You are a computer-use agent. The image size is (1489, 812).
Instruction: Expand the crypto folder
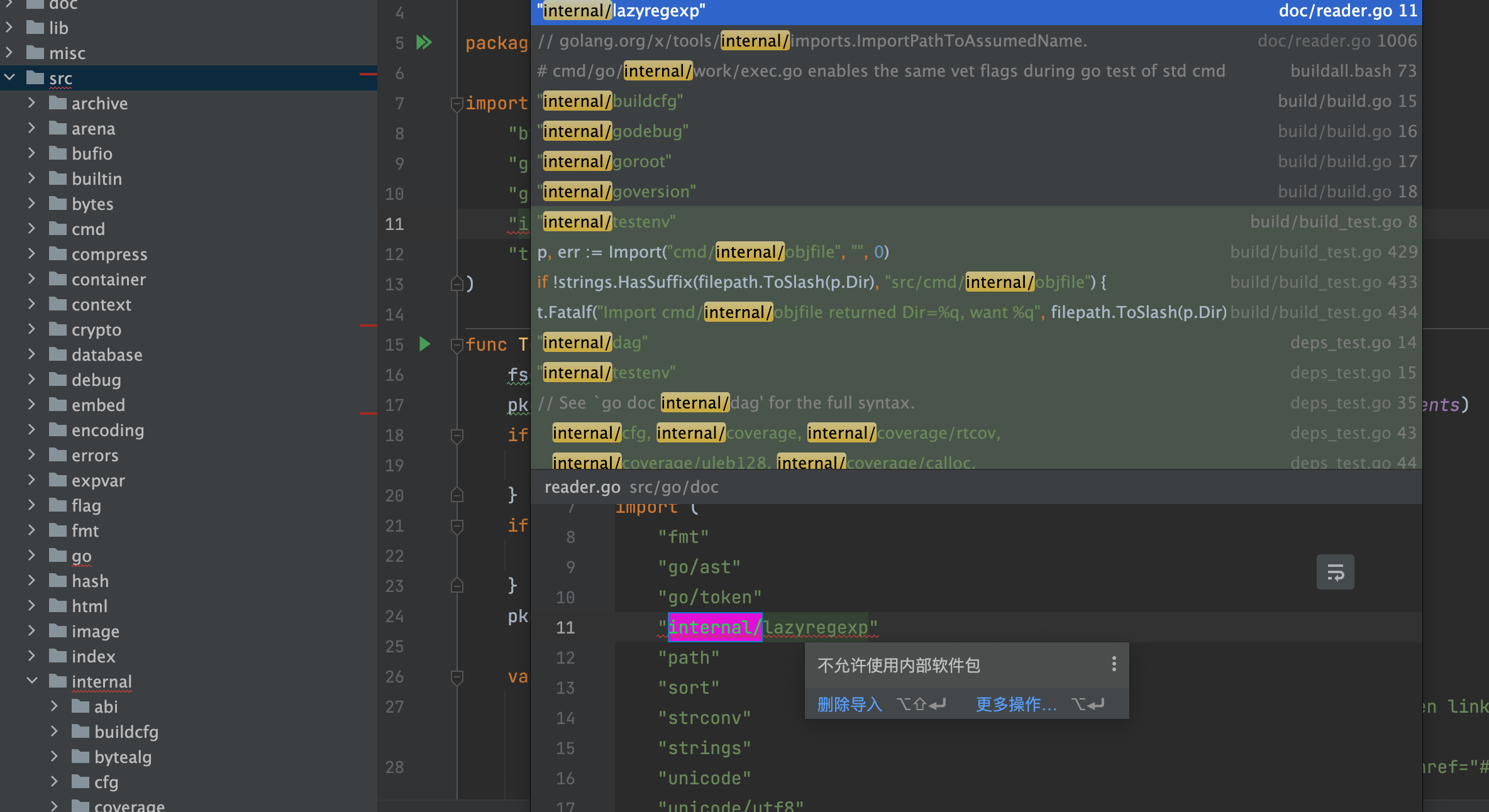click(32, 329)
